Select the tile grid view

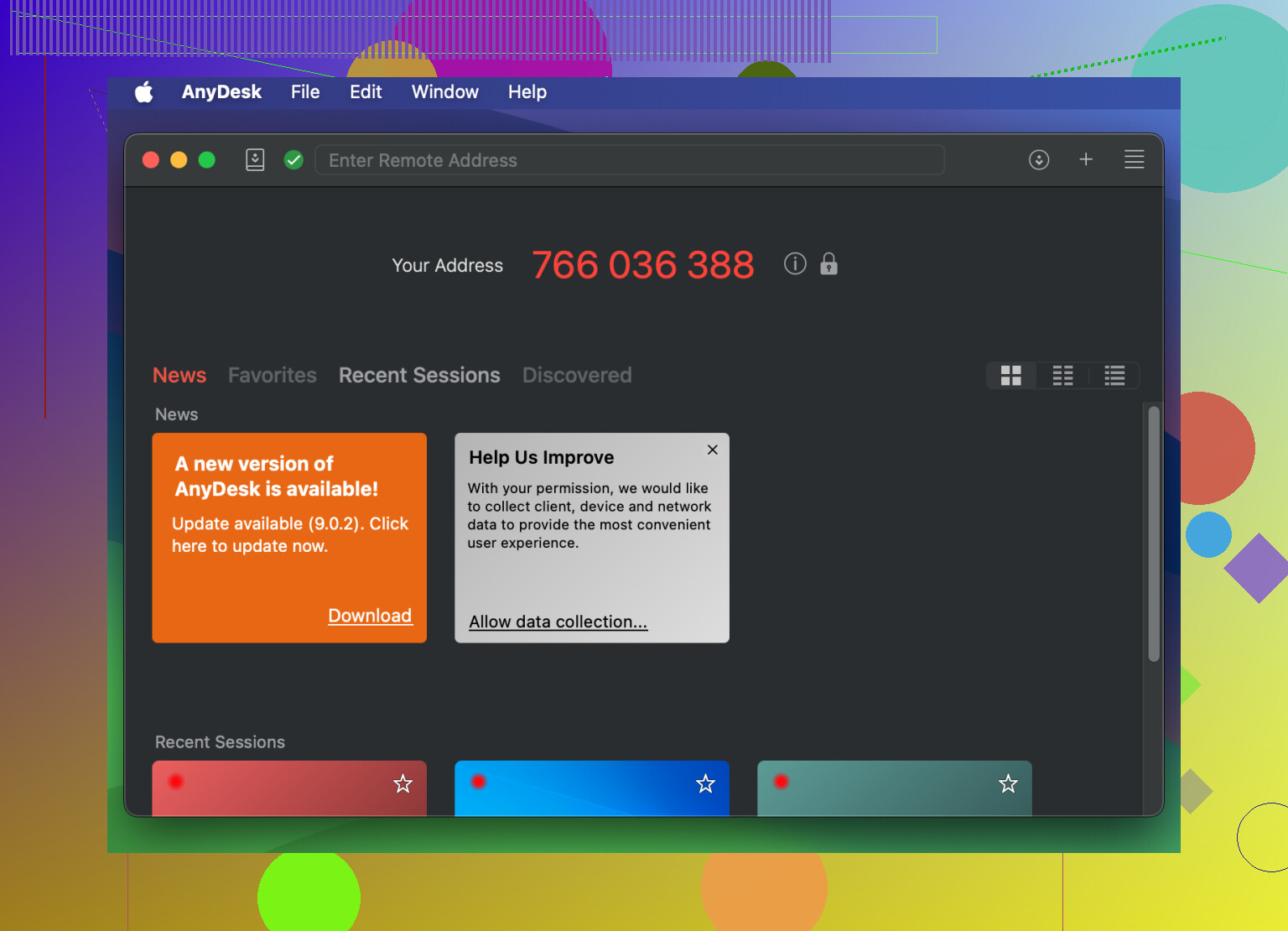pos(1011,376)
